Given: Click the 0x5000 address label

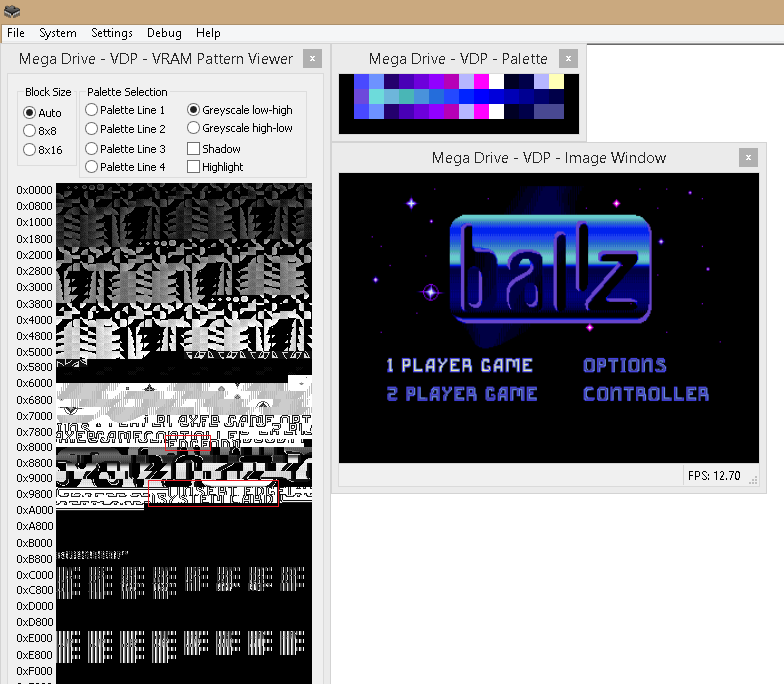Looking at the screenshot, I should [x=34, y=352].
